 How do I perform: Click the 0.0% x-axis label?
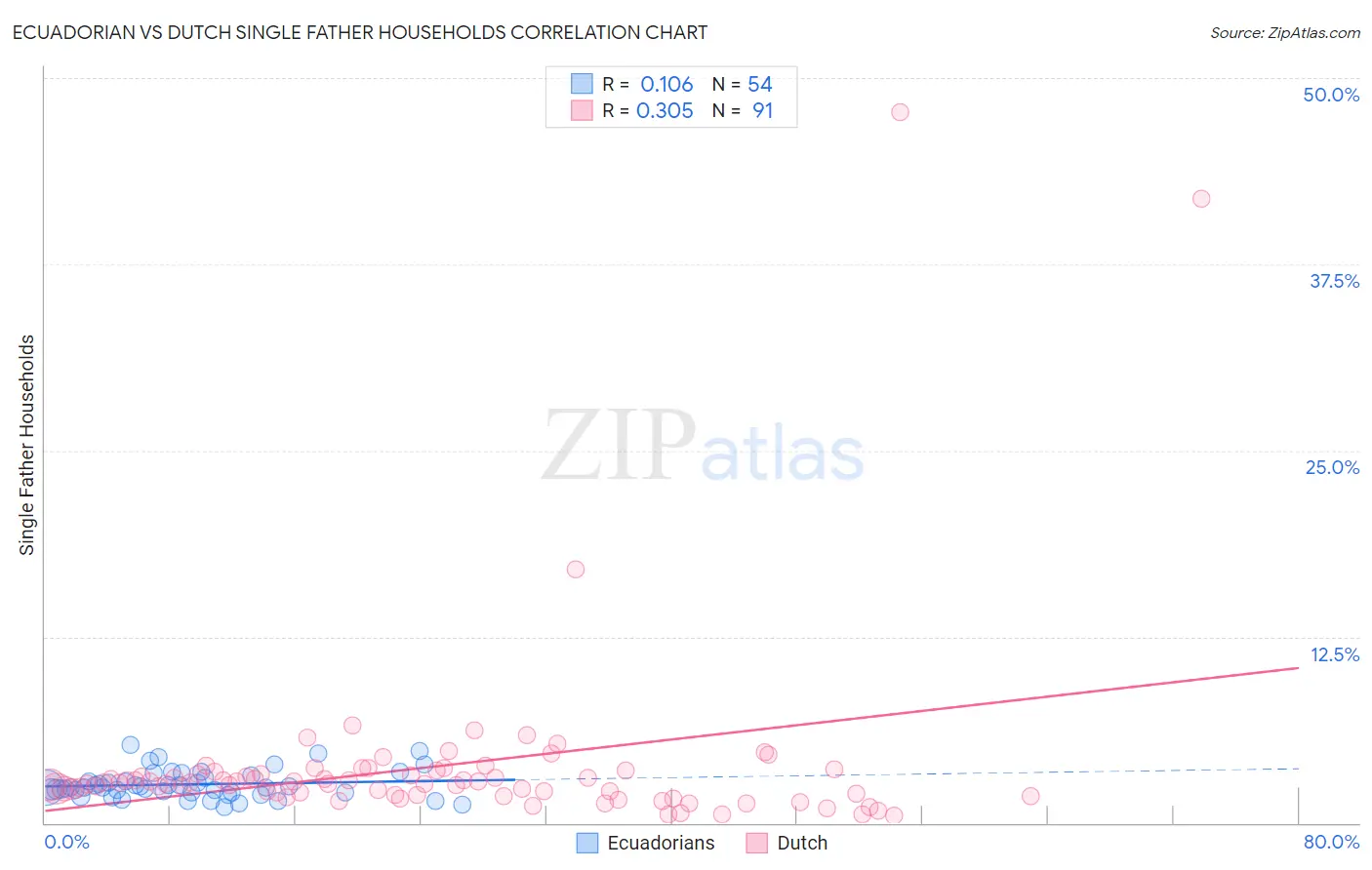pos(67,842)
